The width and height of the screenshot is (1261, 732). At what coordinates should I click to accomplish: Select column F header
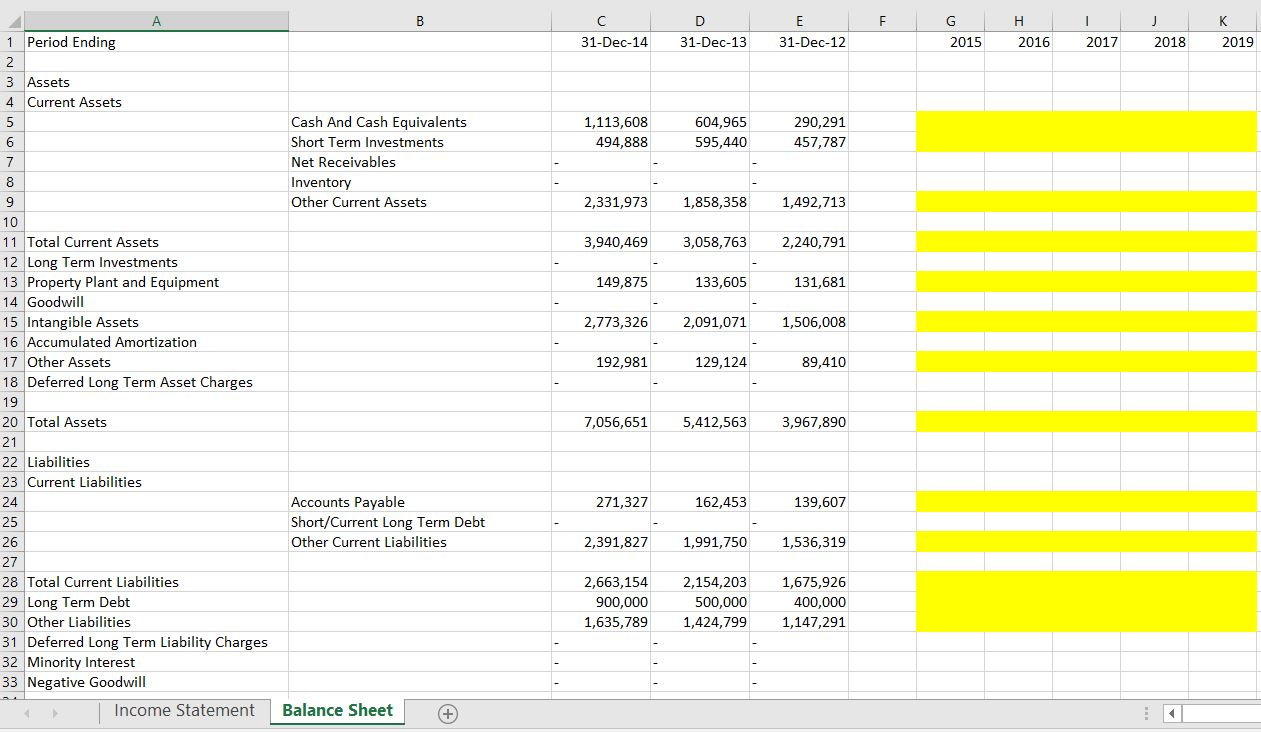coord(882,21)
